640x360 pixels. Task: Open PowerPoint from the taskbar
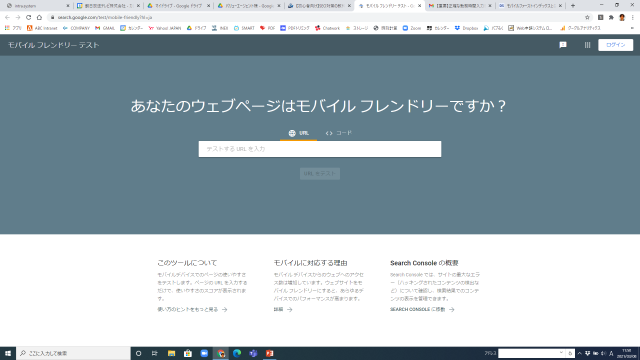269,353
